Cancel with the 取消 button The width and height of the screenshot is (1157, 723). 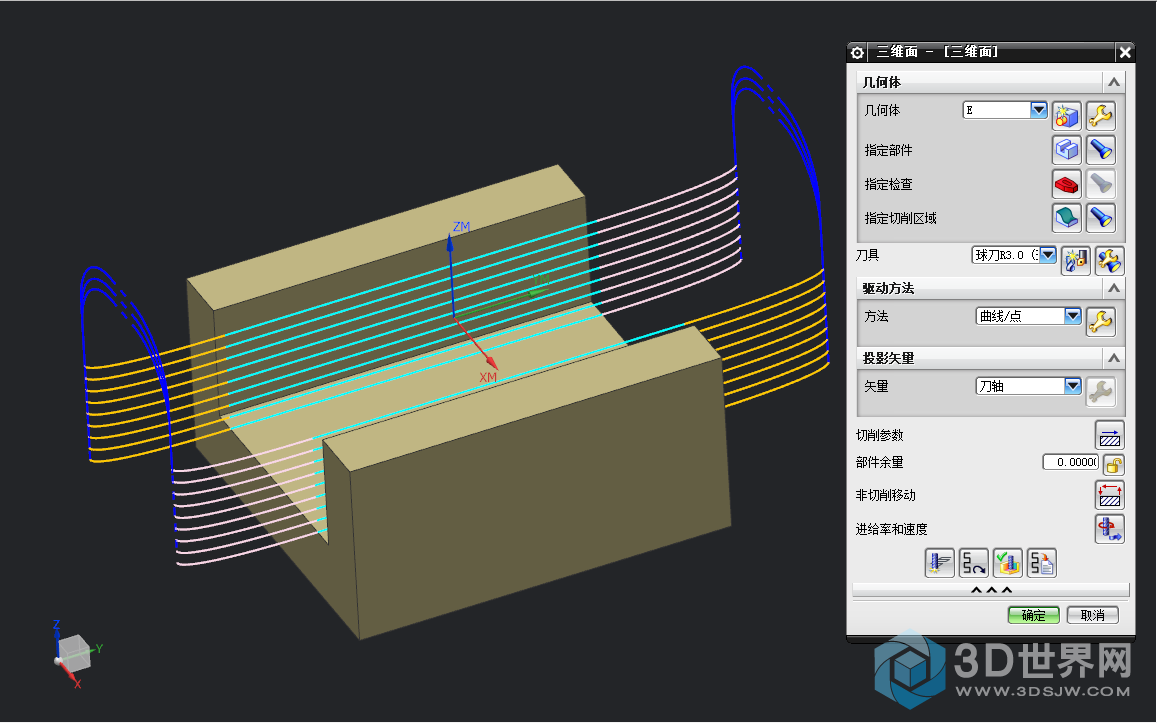pyautogui.click(x=1092, y=615)
